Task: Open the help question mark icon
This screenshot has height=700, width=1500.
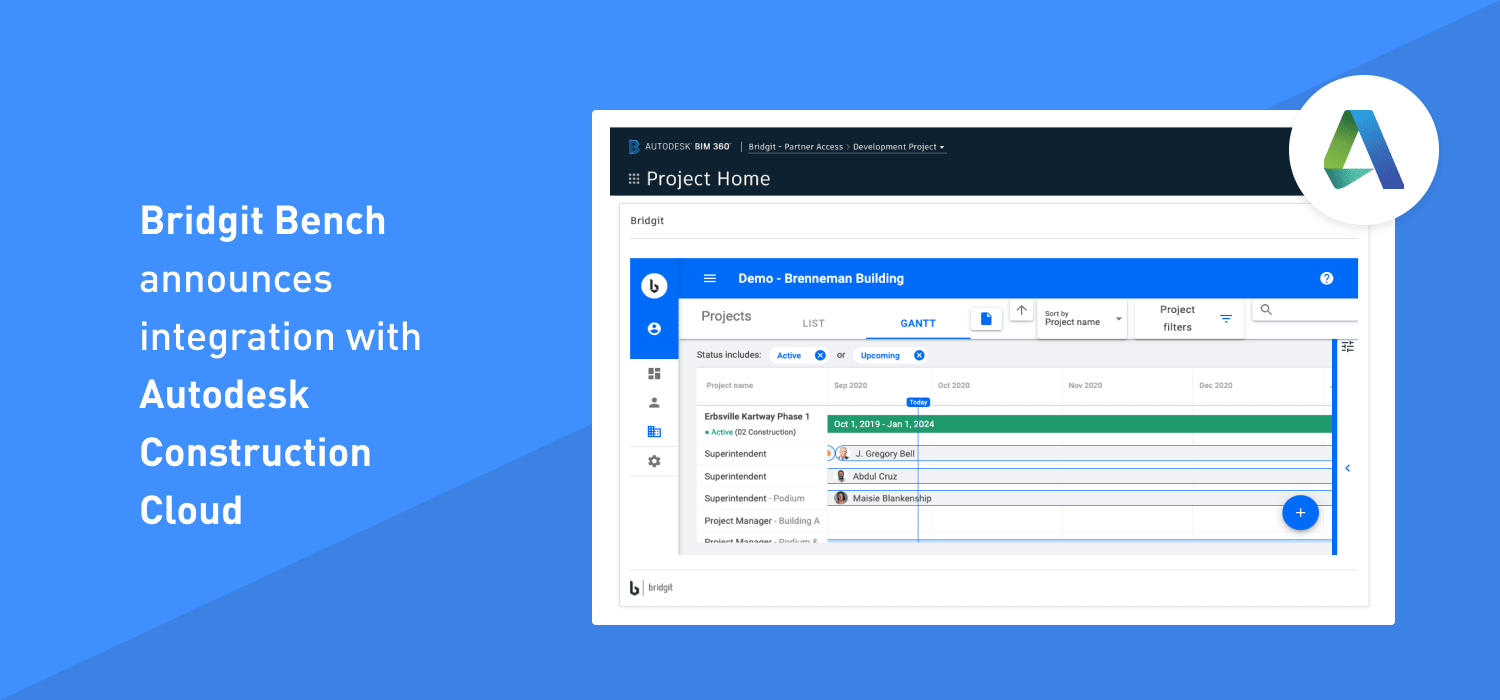Action: (x=1327, y=279)
